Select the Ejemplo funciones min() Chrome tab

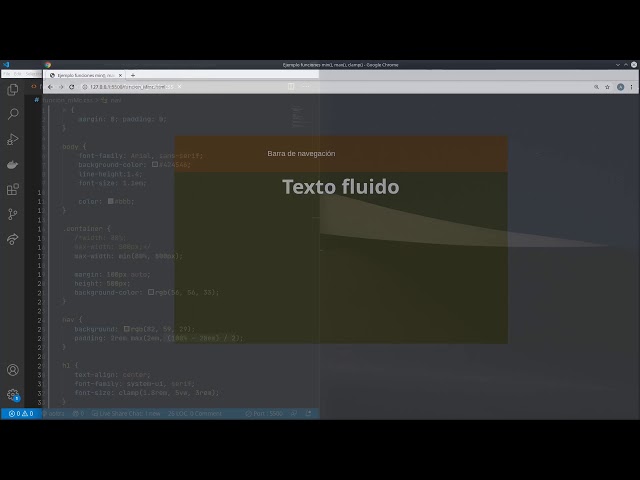pyautogui.click(x=85, y=76)
